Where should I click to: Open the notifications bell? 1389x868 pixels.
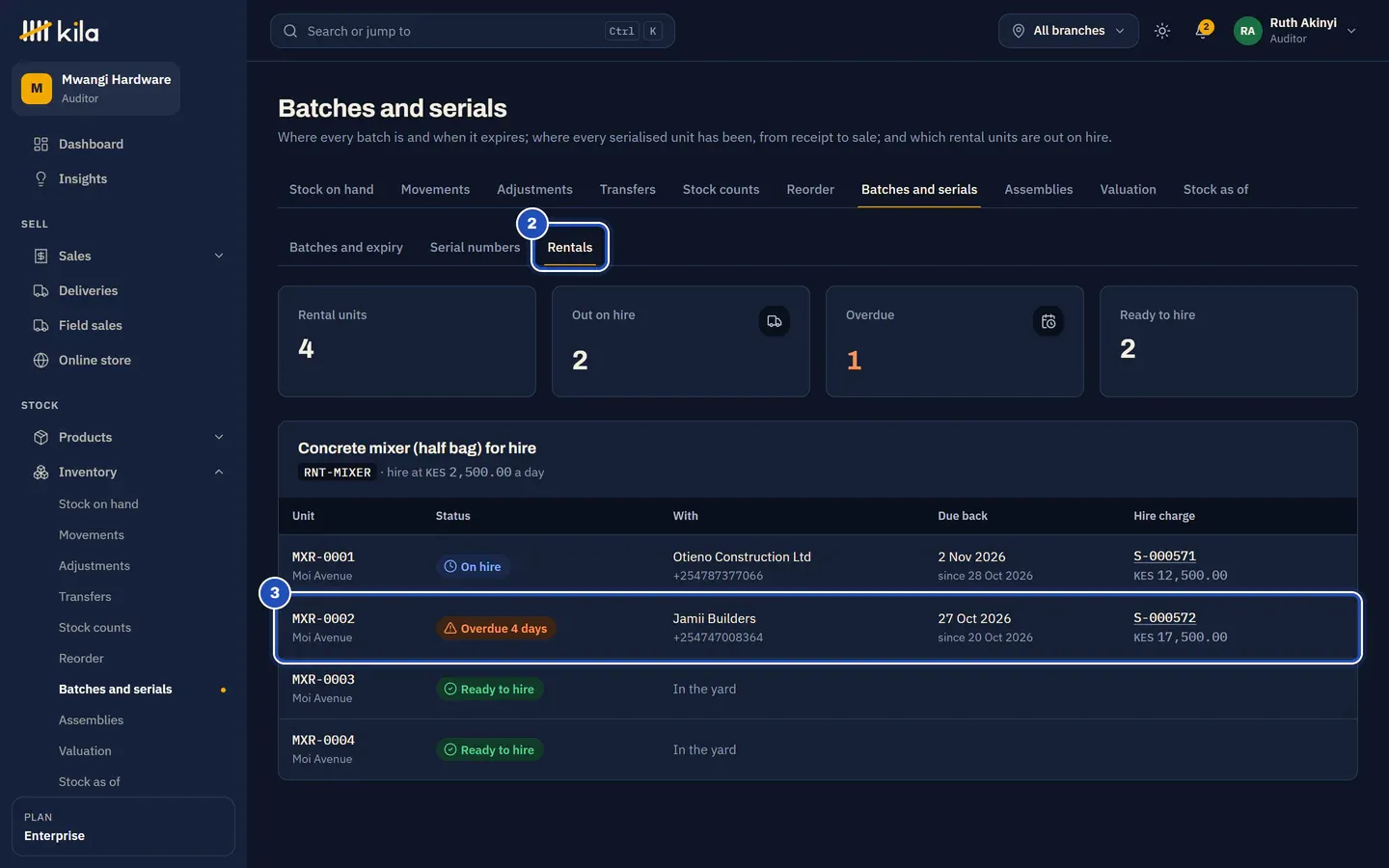[x=1203, y=31]
